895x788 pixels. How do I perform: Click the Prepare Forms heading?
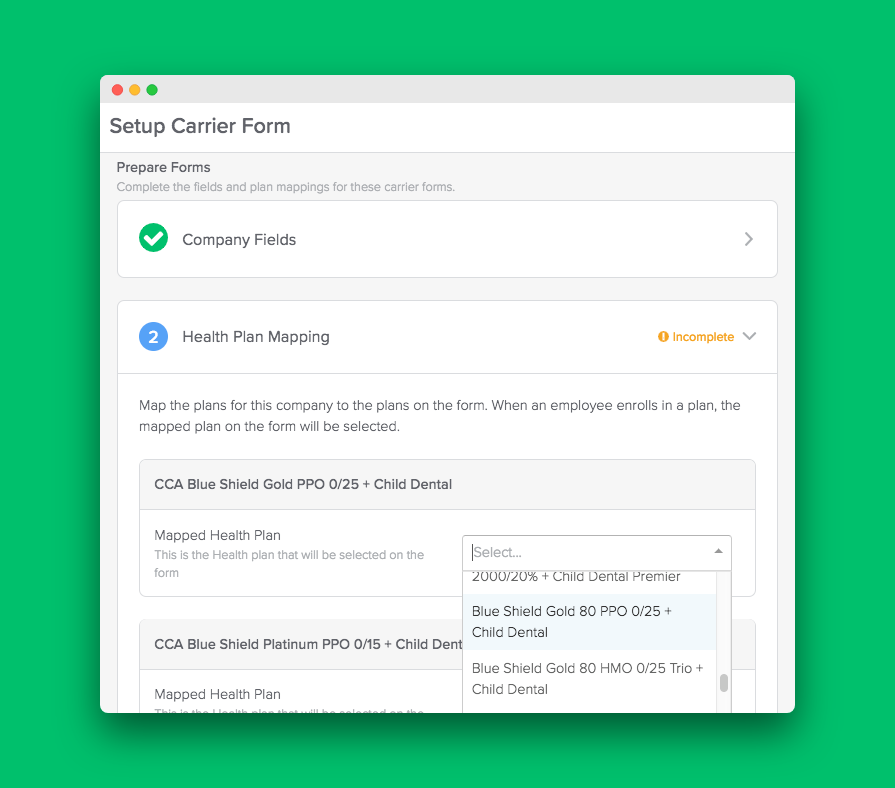[x=163, y=167]
